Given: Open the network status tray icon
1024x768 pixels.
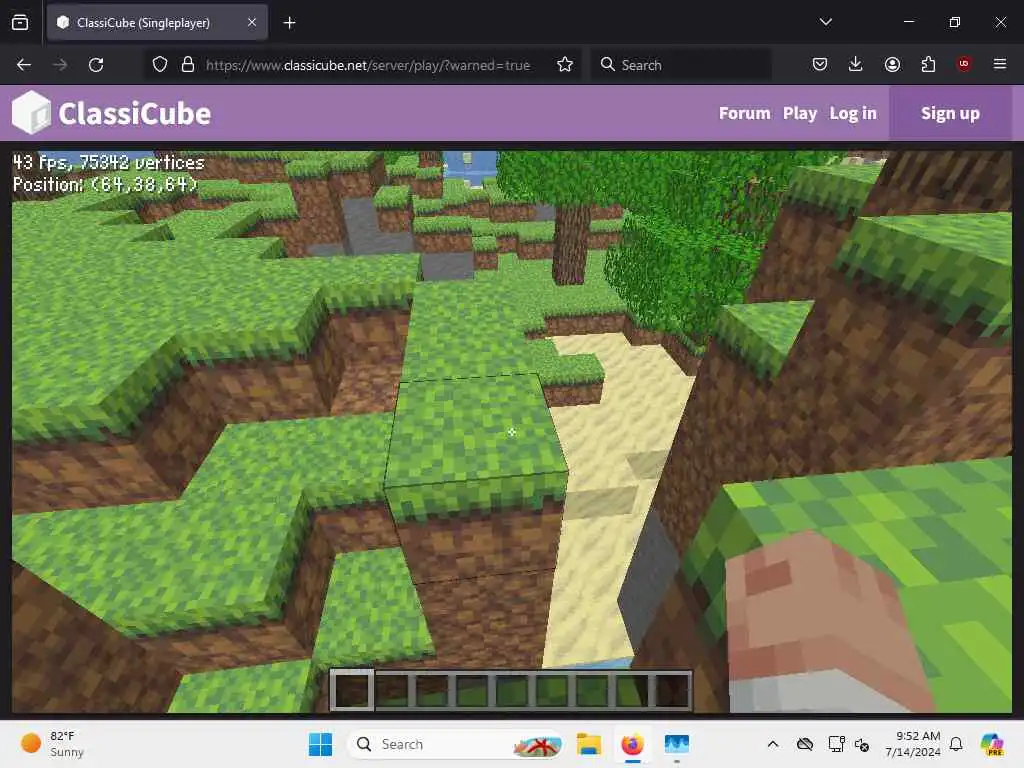Looking at the screenshot, I should click(x=836, y=744).
